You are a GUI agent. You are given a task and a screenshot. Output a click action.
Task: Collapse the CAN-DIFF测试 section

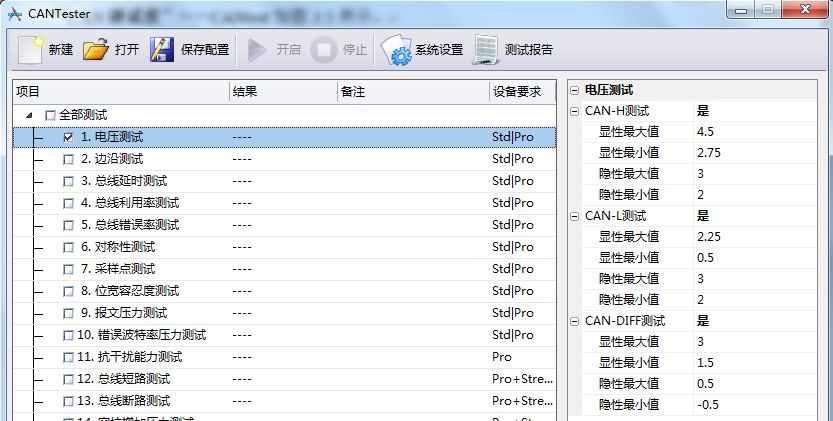(x=574, y=322)
